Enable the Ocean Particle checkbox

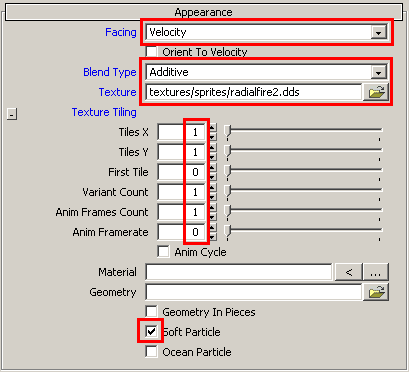(x=151, y=352)
